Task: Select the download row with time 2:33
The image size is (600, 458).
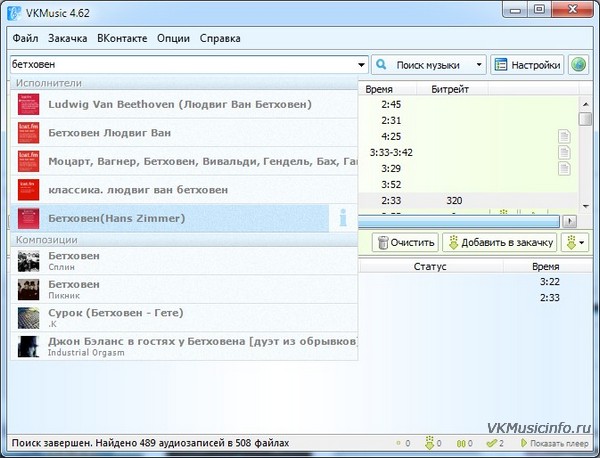Action: 475,298
